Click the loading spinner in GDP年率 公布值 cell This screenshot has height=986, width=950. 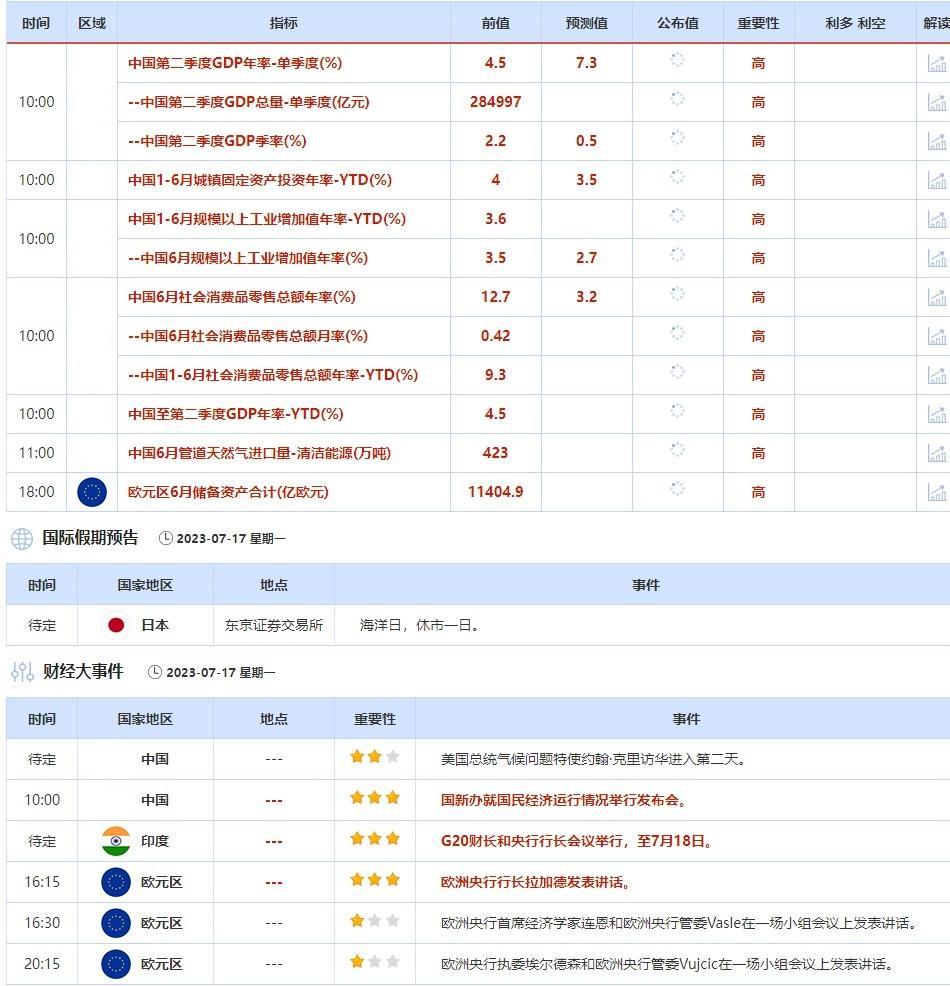click(678, 63)
